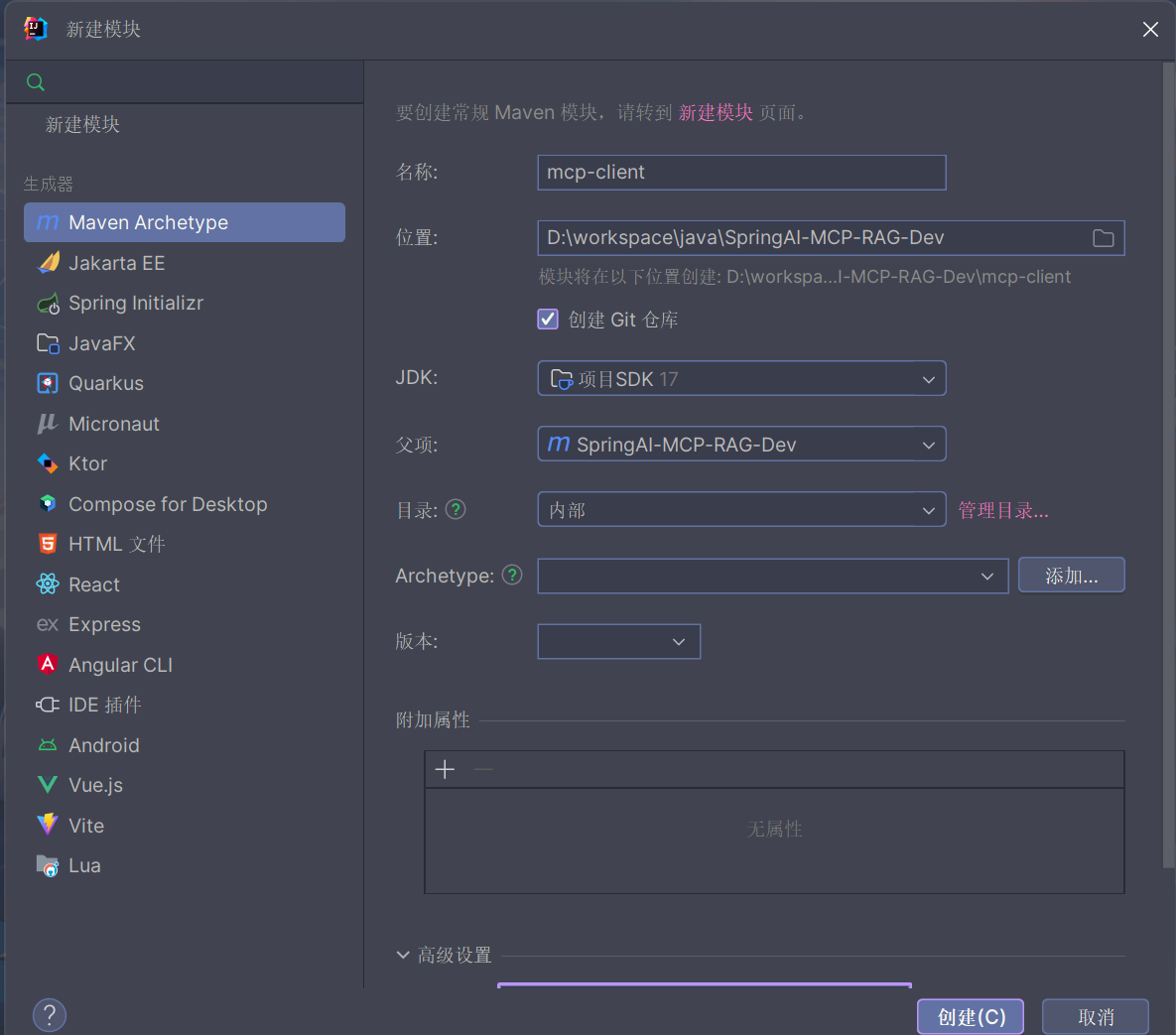
Task: Open the JDK 项目SDK 17 dropdown
Action: (x=741, y=379)
